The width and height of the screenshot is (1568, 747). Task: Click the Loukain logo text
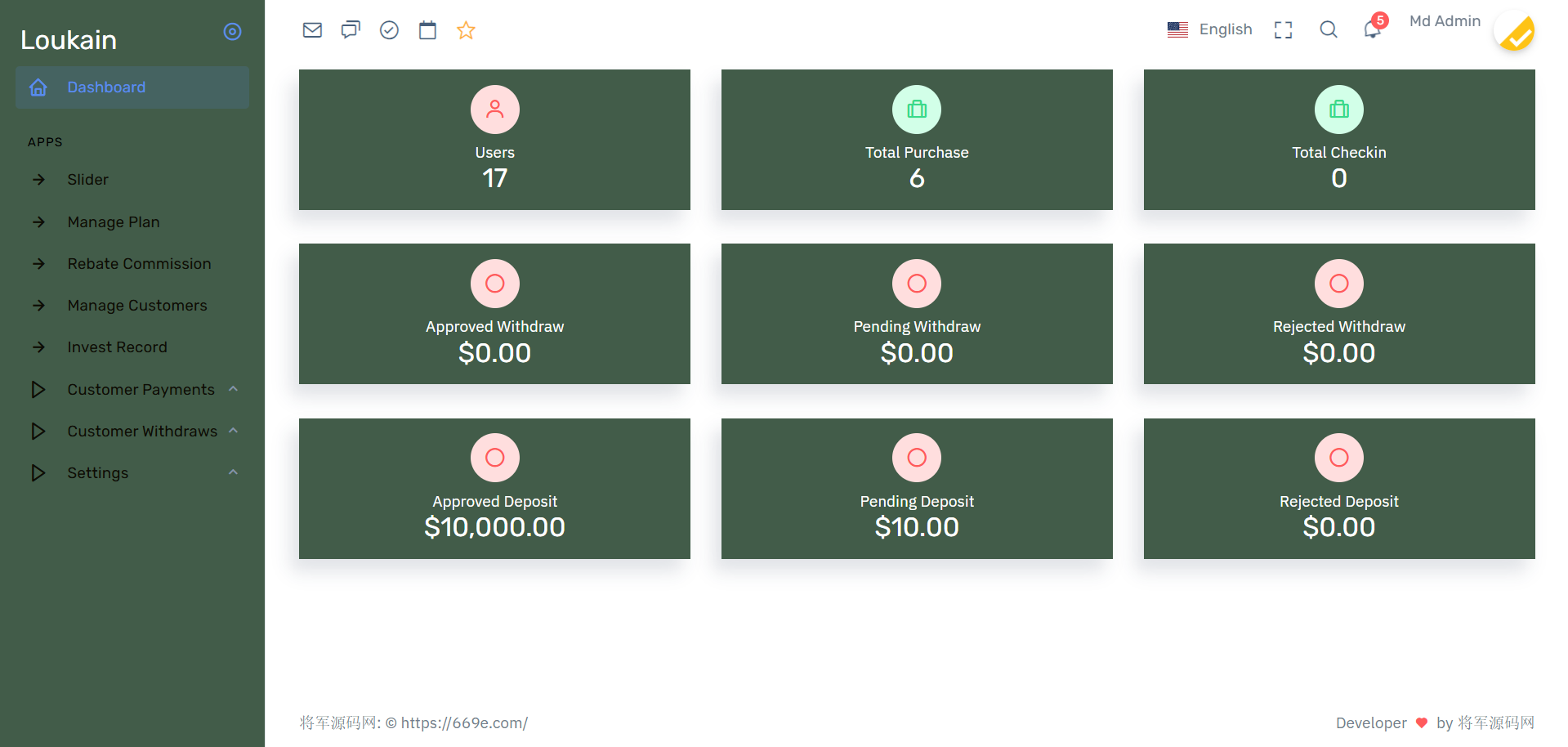[69, 40]
